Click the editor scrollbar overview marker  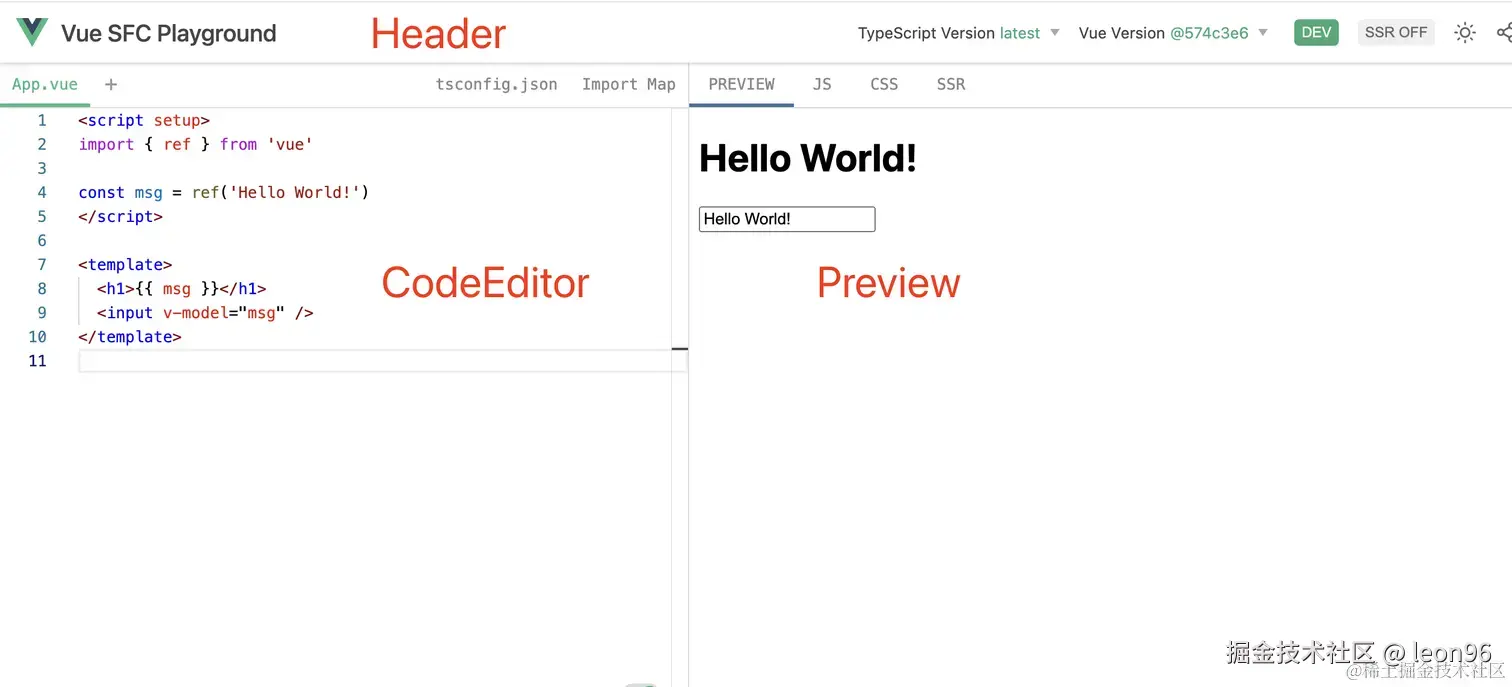680,349
